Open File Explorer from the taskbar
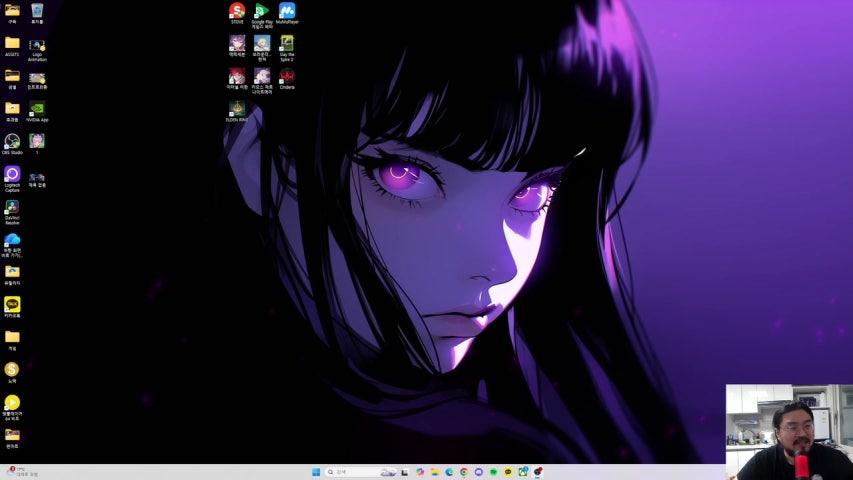This screenshot has width=853, height=480. (x=435, y=472)
